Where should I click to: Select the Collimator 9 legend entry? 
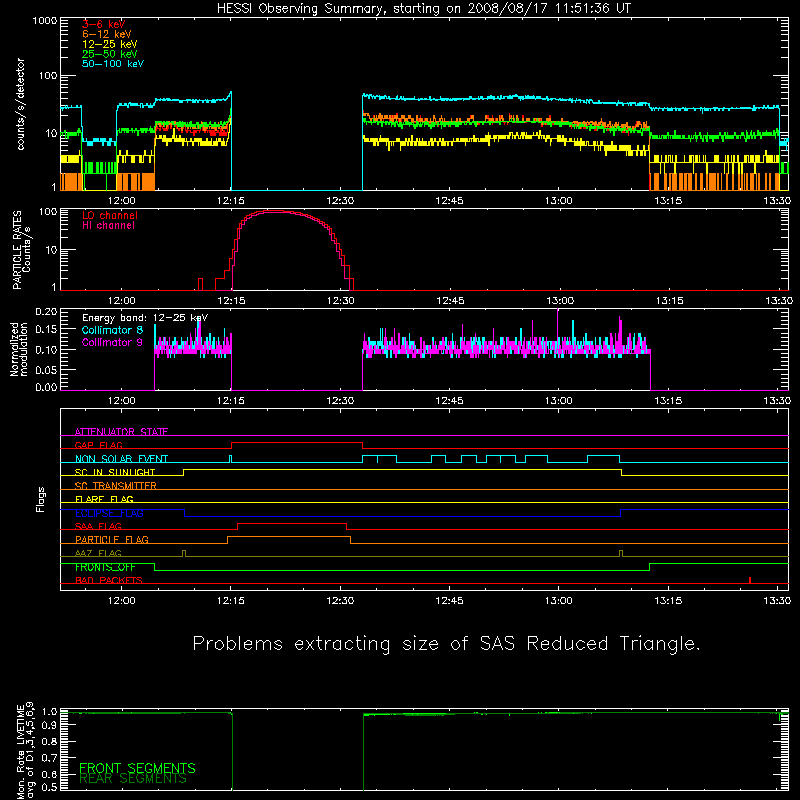[112, 342]
